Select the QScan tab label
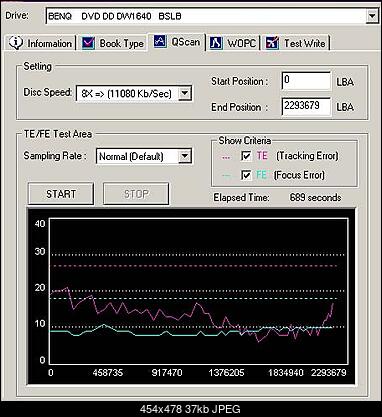This screenshot has width=382, height=417. point(186,42)
